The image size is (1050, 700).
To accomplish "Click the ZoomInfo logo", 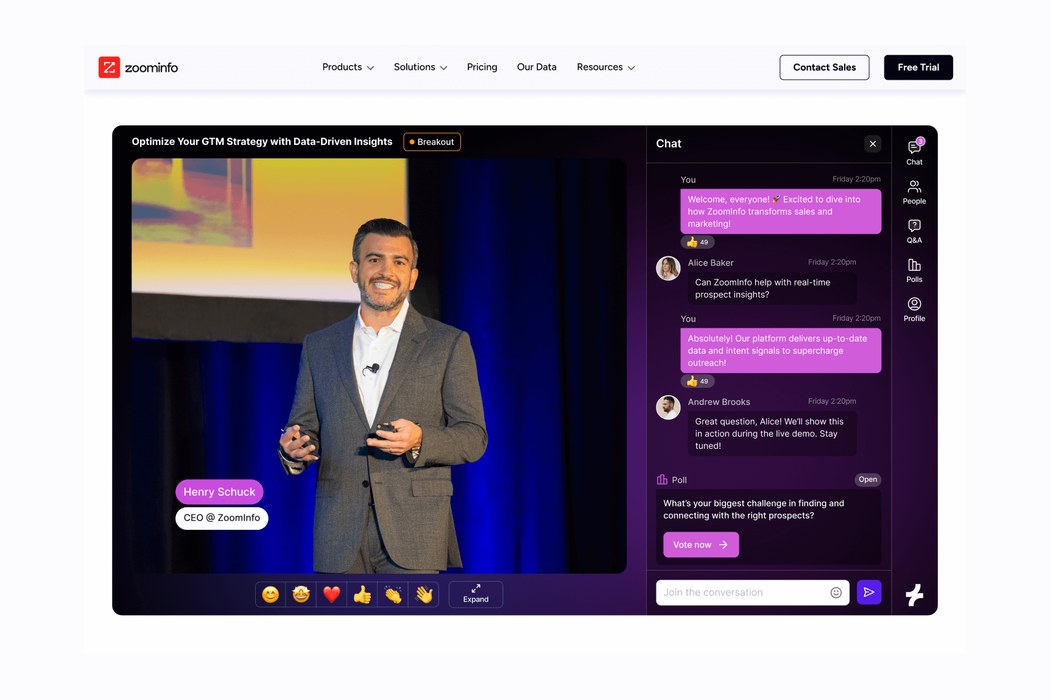I will point(138,67).
